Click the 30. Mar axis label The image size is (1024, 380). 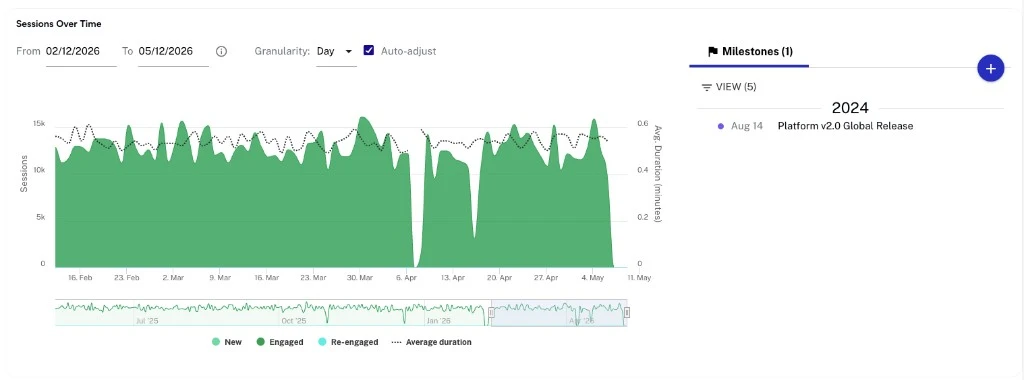(359, 277)
